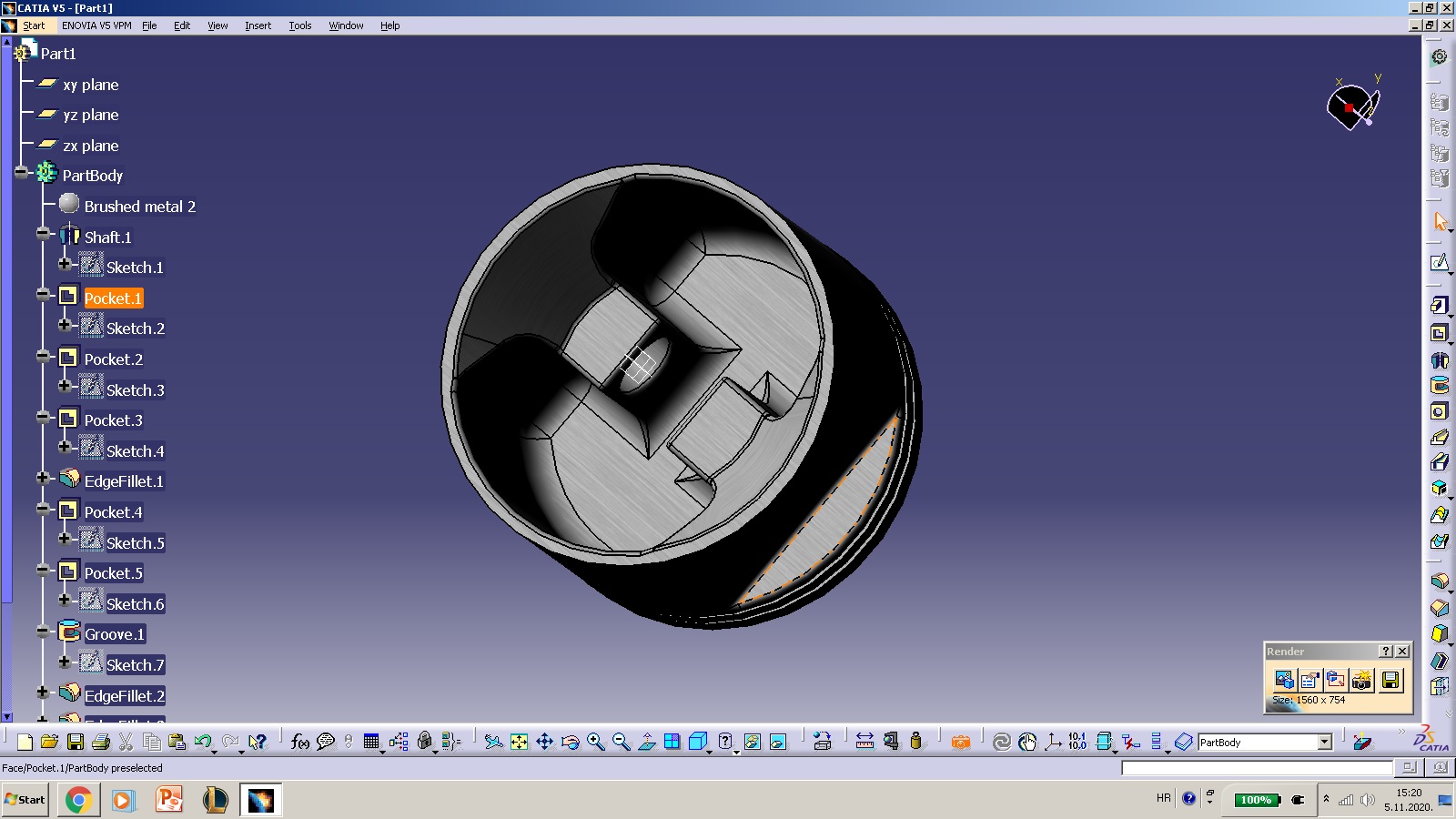Open the PartBody combo box dropdown
Viewport: 1456px width, 819px height.
pos(1325,743)
